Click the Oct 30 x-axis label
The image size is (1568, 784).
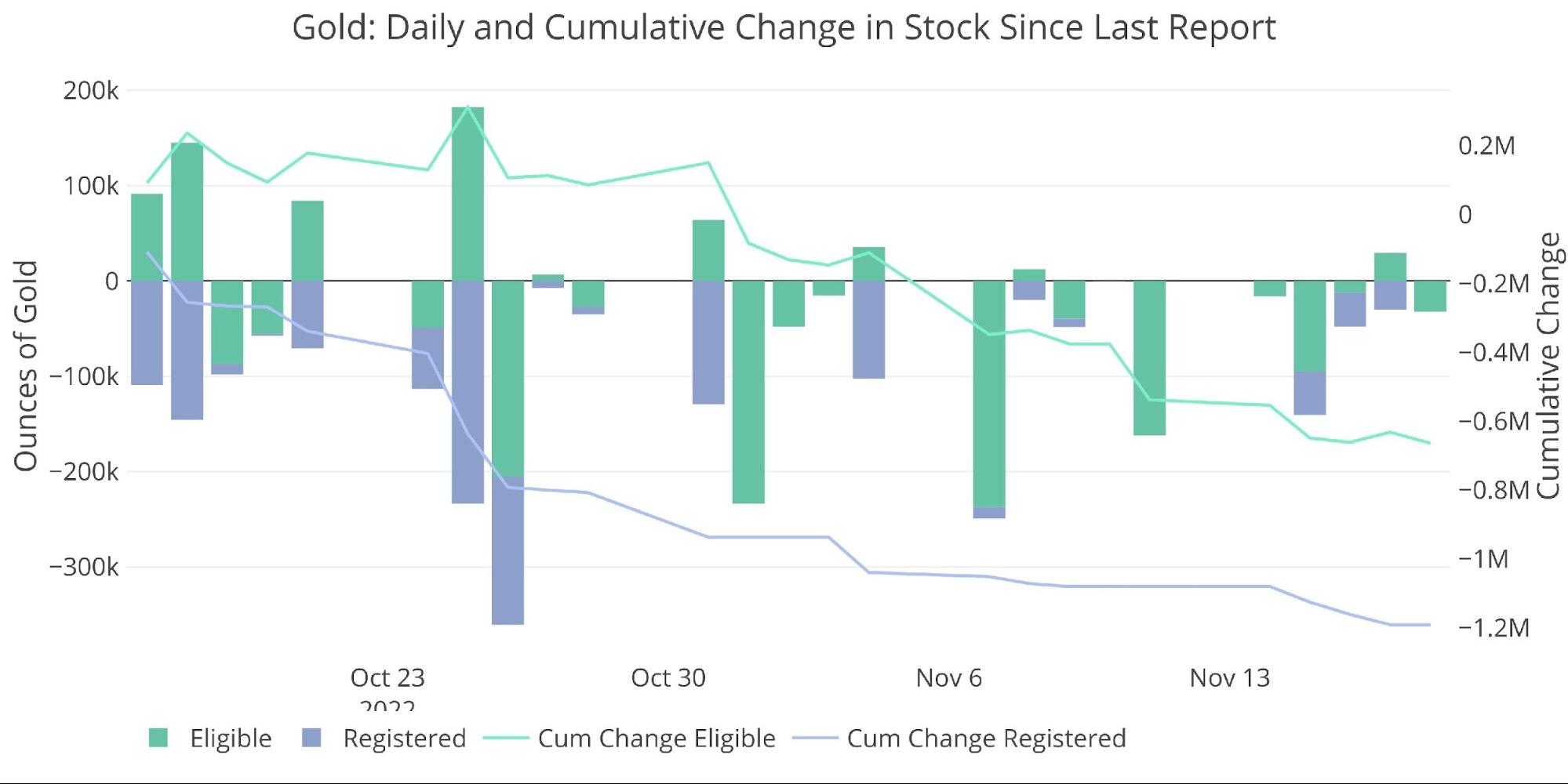[x=668, y=677]
